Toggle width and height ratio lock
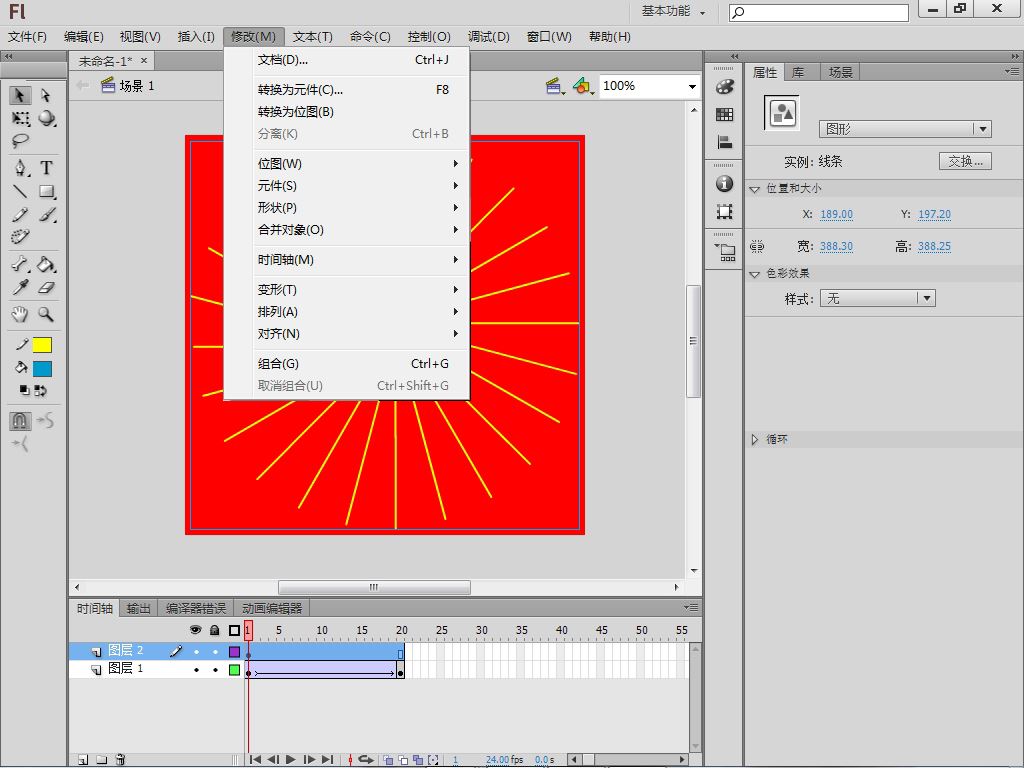The width and height of the screenshot is (1024, 768). coord(757,246)
